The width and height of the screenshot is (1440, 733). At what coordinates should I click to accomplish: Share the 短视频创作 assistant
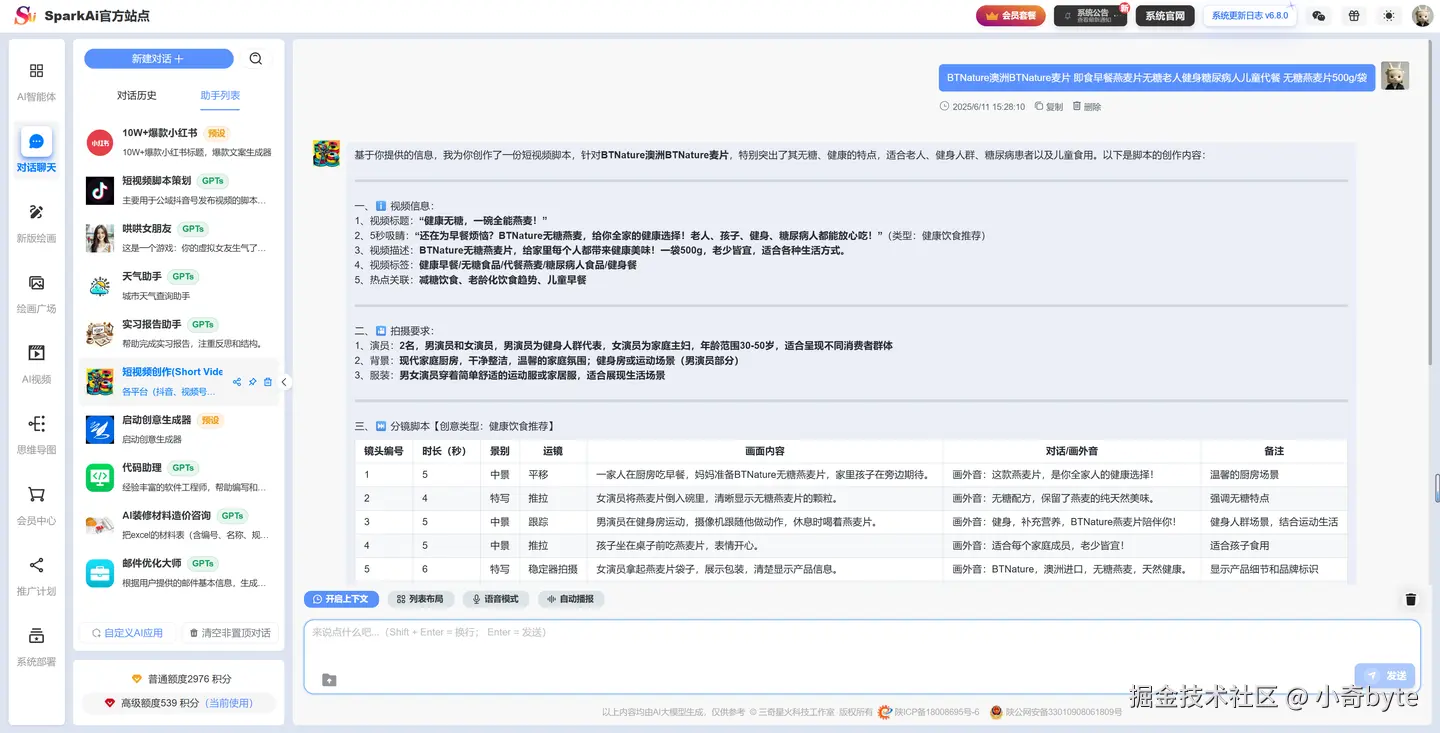pyautogui.click(x=237, y=382)
